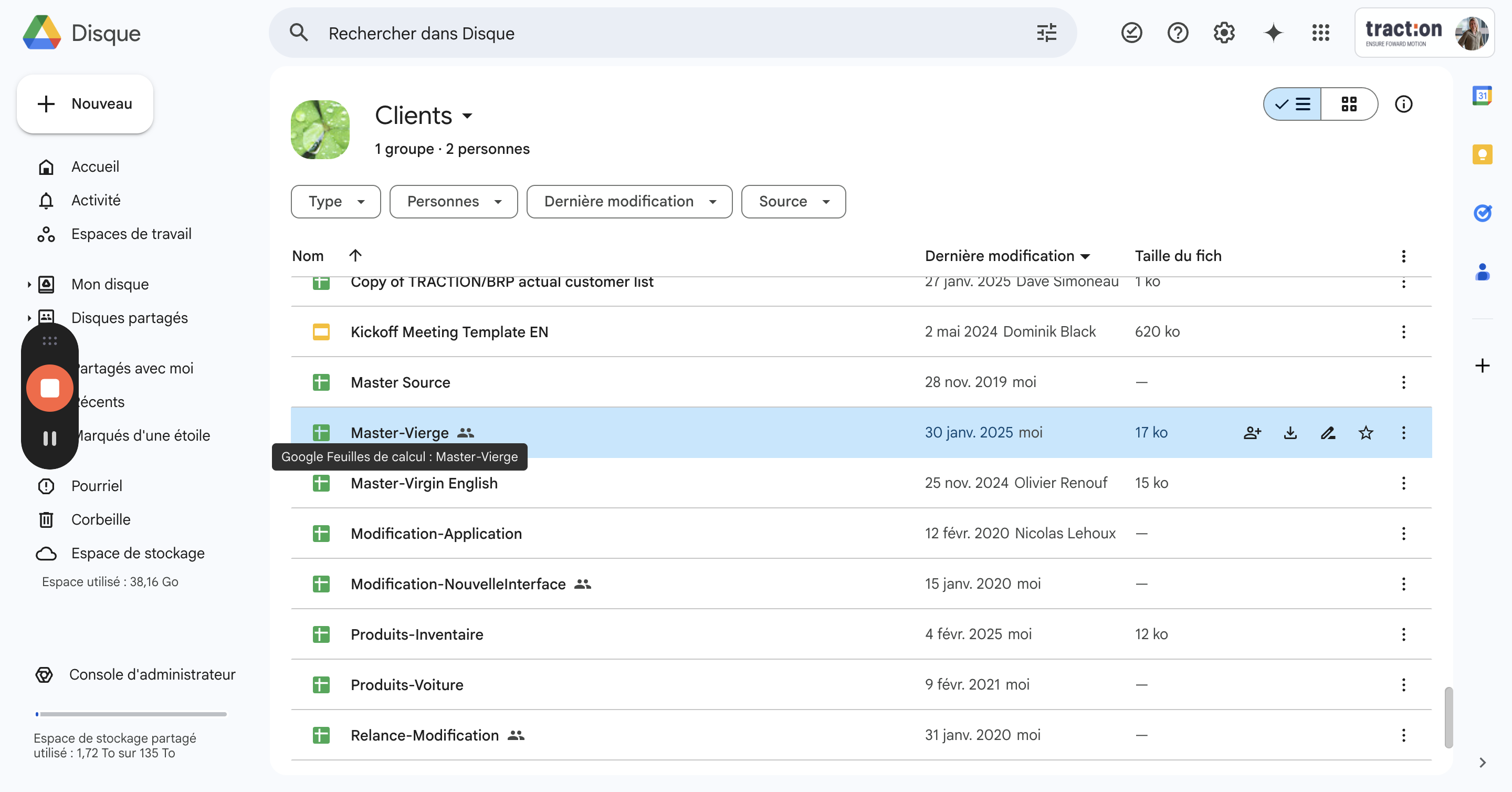Click the Google Drive Disque logo

point(81,33)
